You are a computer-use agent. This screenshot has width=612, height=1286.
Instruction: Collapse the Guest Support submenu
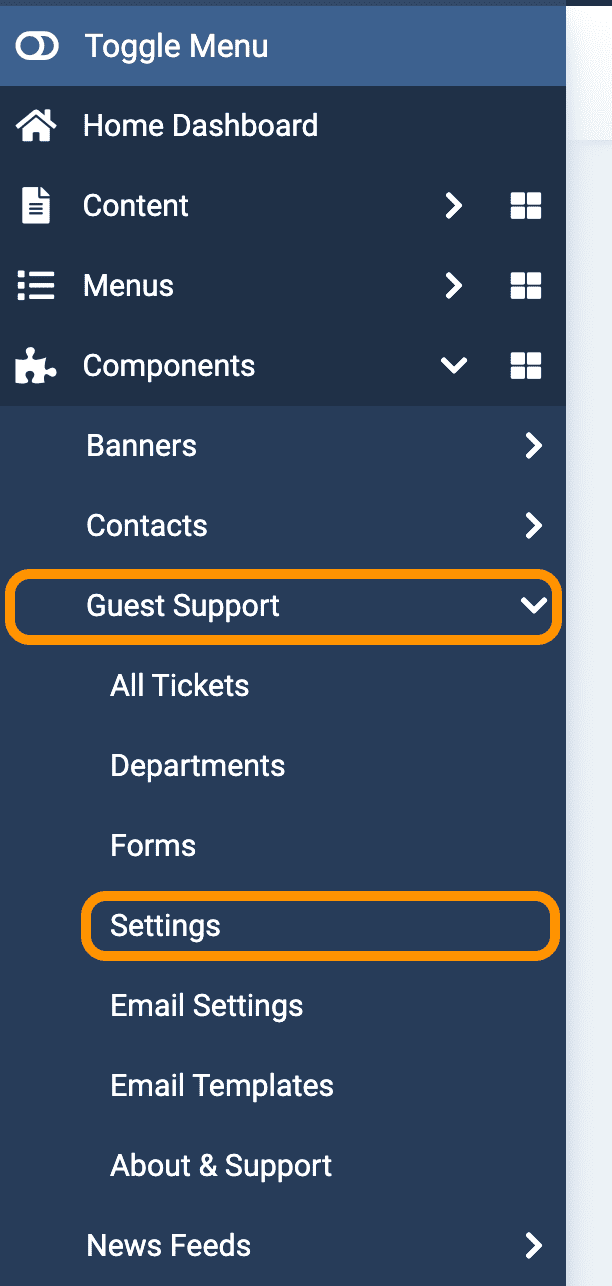[534, 605]
